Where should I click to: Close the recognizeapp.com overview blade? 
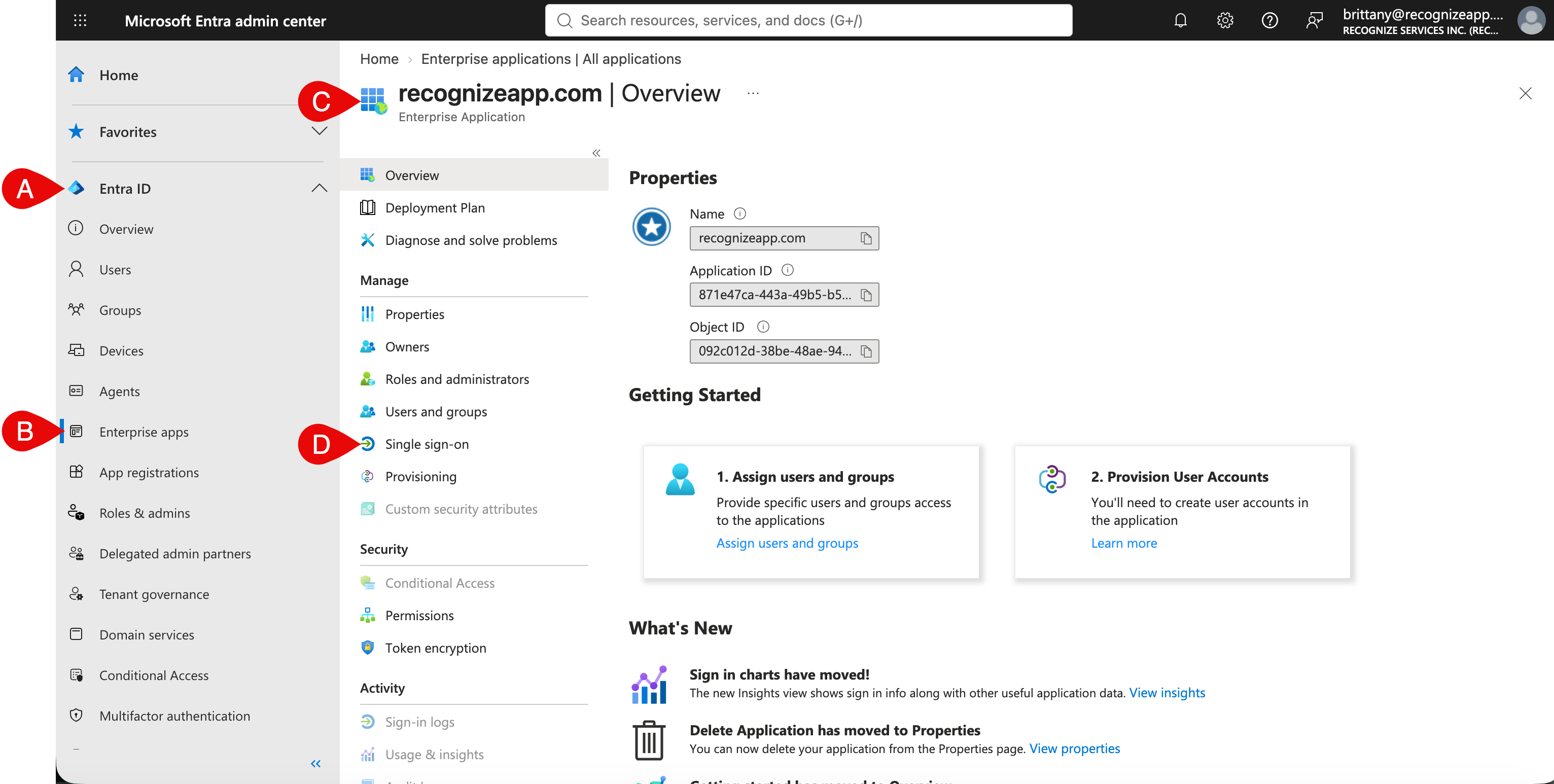pos(1525,93)
